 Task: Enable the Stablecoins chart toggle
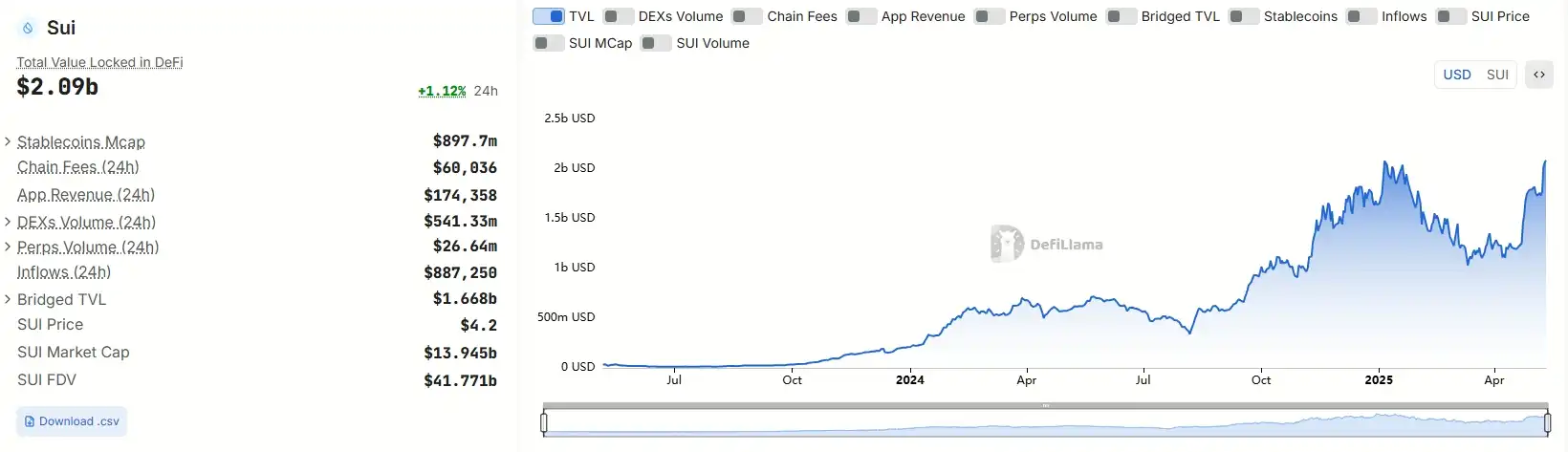[x=1244, y=16]
